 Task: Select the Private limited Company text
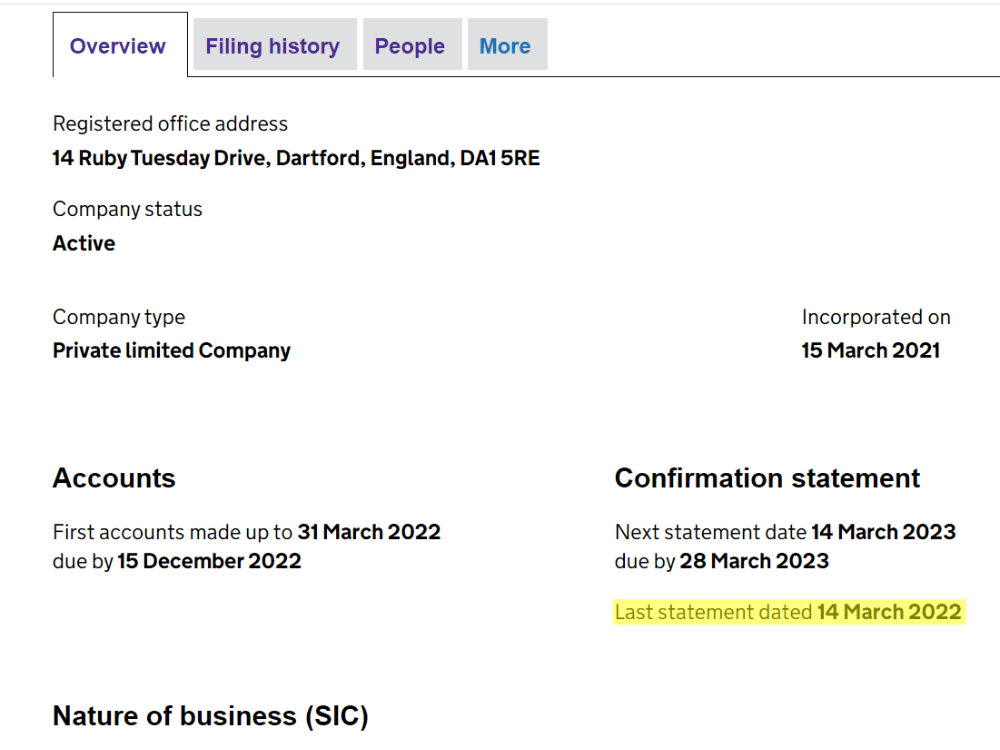[x=171, y=350]
